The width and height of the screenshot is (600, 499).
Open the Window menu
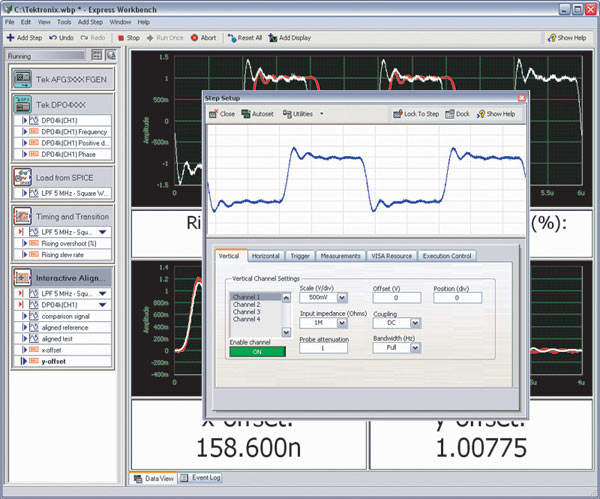click(x=120, y=22)
